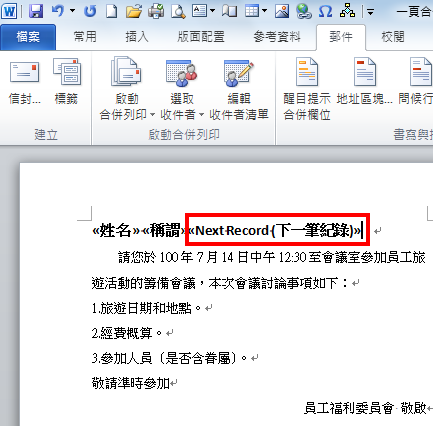This screenshot has height=426, width=433.
Task: Click the Save icon in quick access toolbar
Action: click(36, 11)
